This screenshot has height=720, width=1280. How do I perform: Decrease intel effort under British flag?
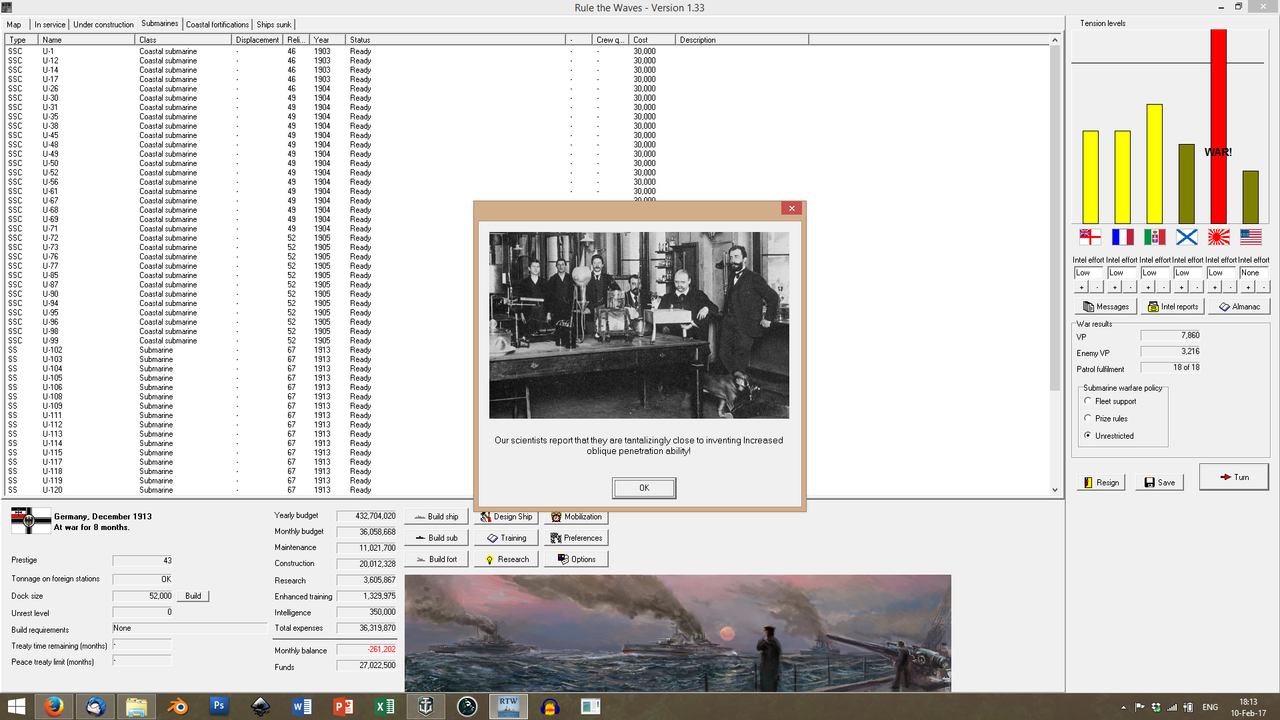coord(1097,287)
